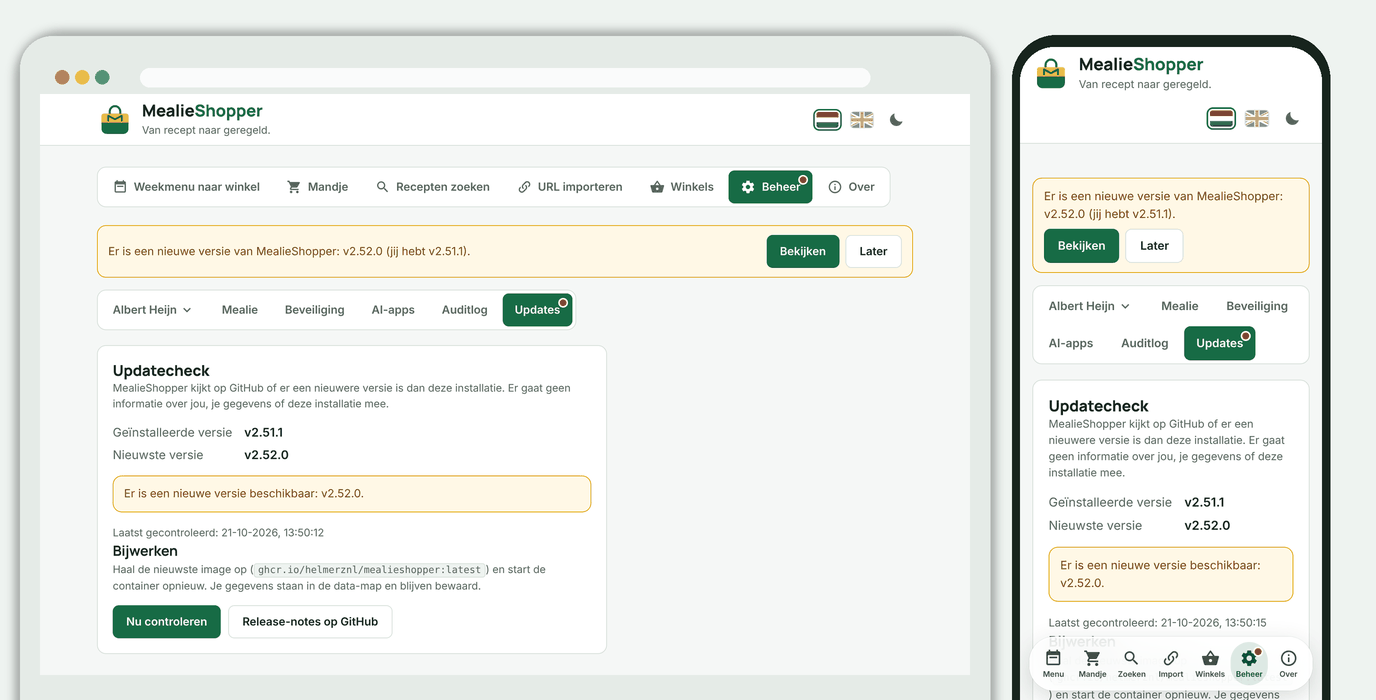The image size is (1376, 700).
Task: Open URL importeren in desktop nav
Action: (x=570, y=187)
